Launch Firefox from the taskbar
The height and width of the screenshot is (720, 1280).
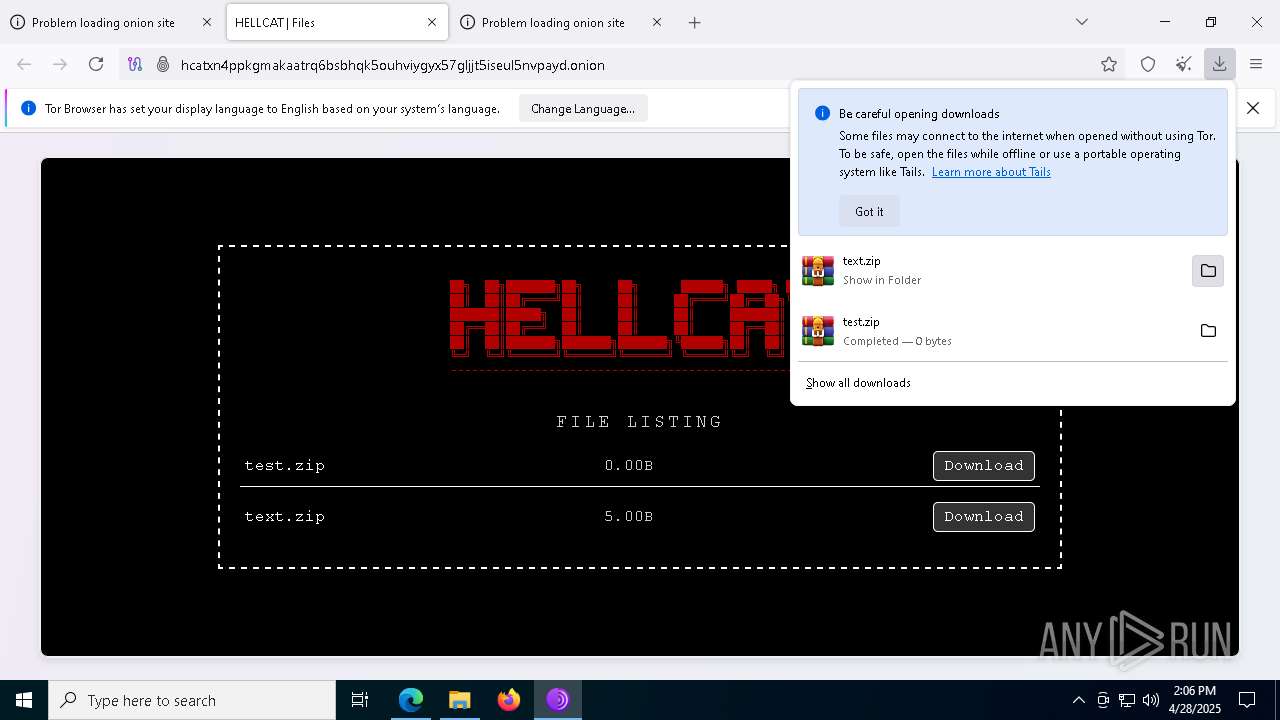pos(509,700)
